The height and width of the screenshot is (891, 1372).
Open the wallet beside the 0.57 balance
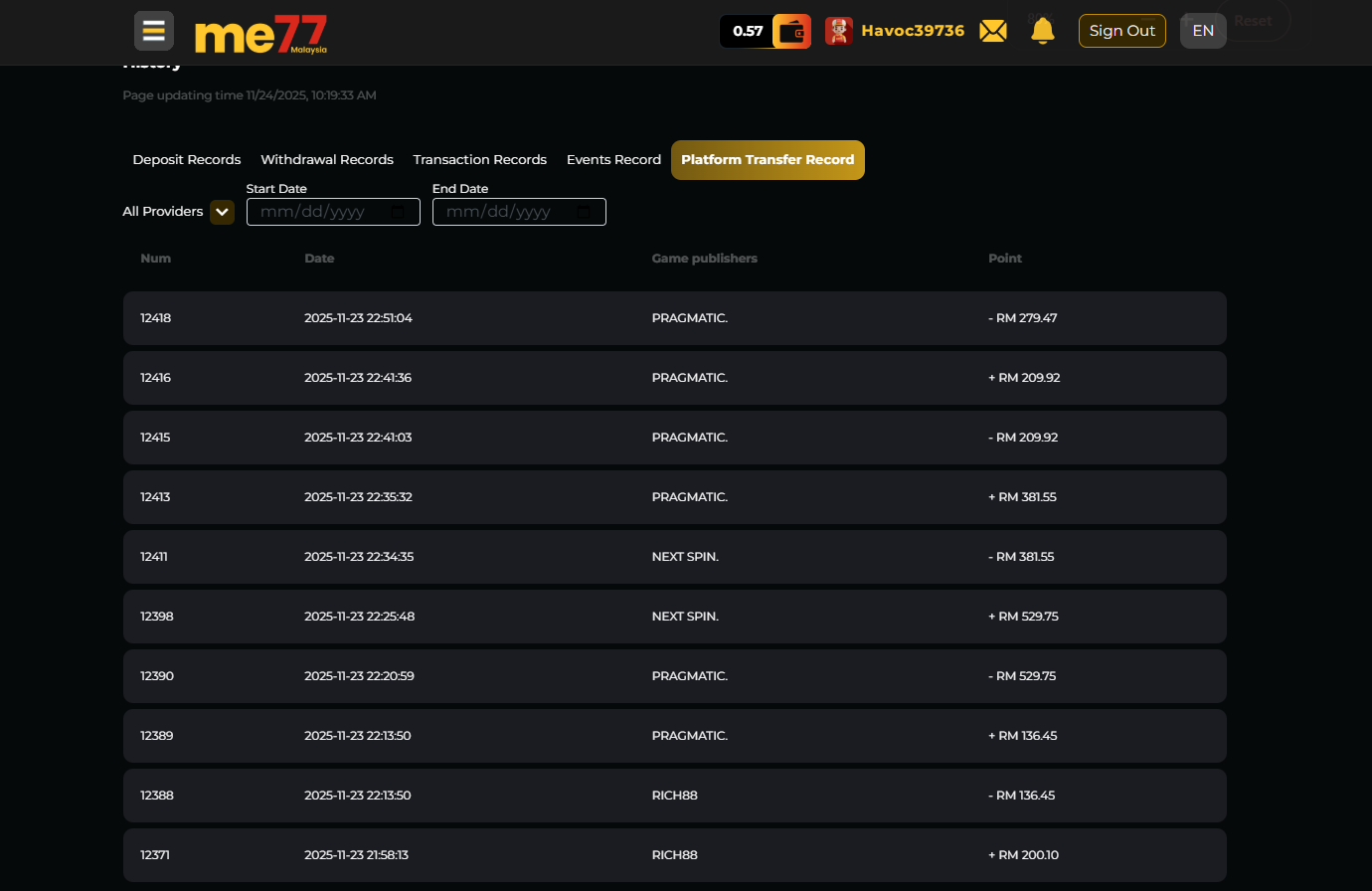pos(790,31)
